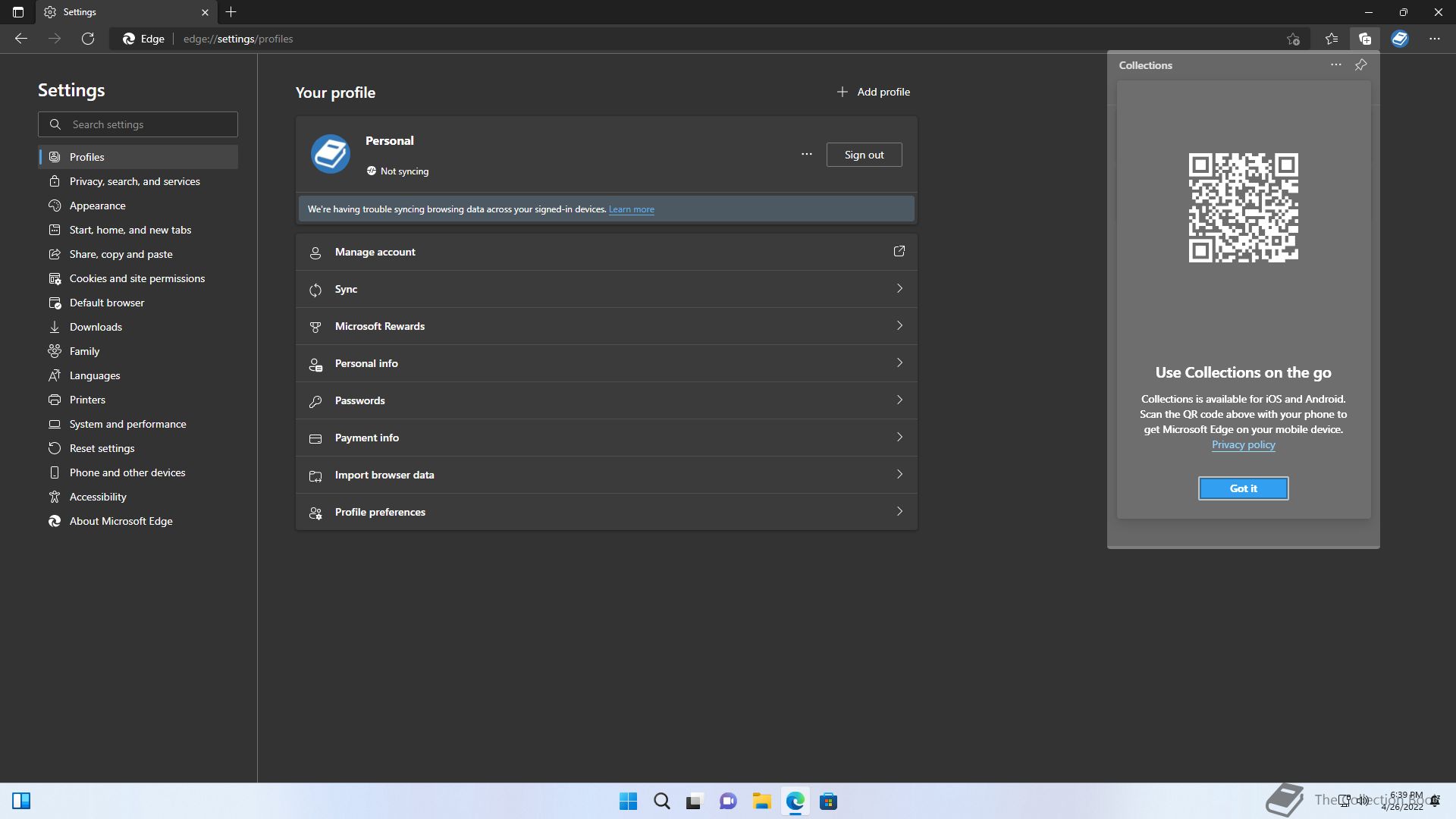Open Cookies and site permissions
The width and height of the screenshot is (1456, 819).
pos(138,278)
